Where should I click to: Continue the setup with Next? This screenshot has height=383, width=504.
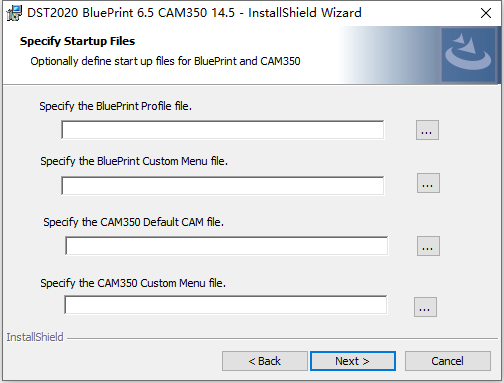[x=353, y=361]
